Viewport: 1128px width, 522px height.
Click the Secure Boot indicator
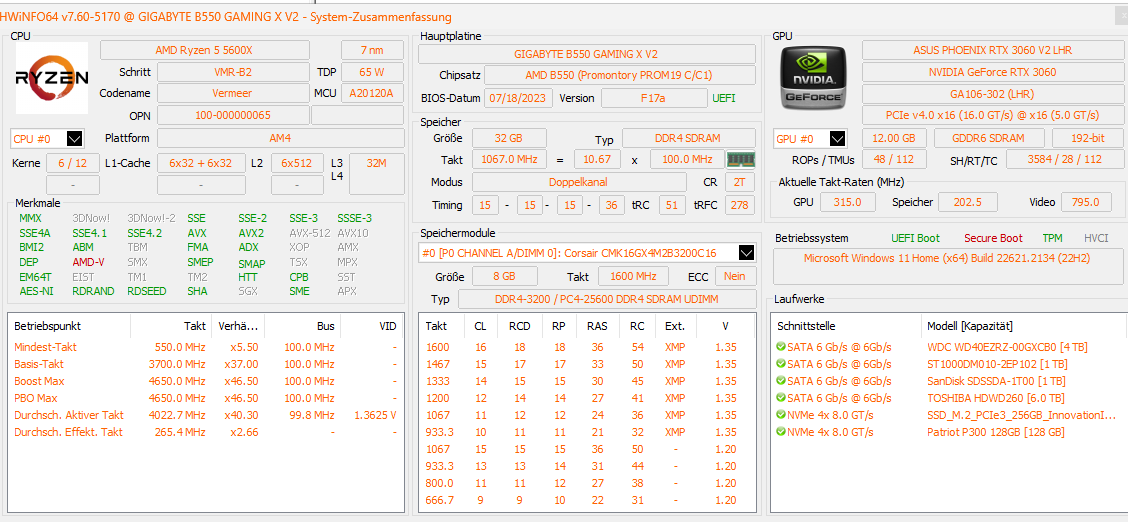[x=993, y=238]
